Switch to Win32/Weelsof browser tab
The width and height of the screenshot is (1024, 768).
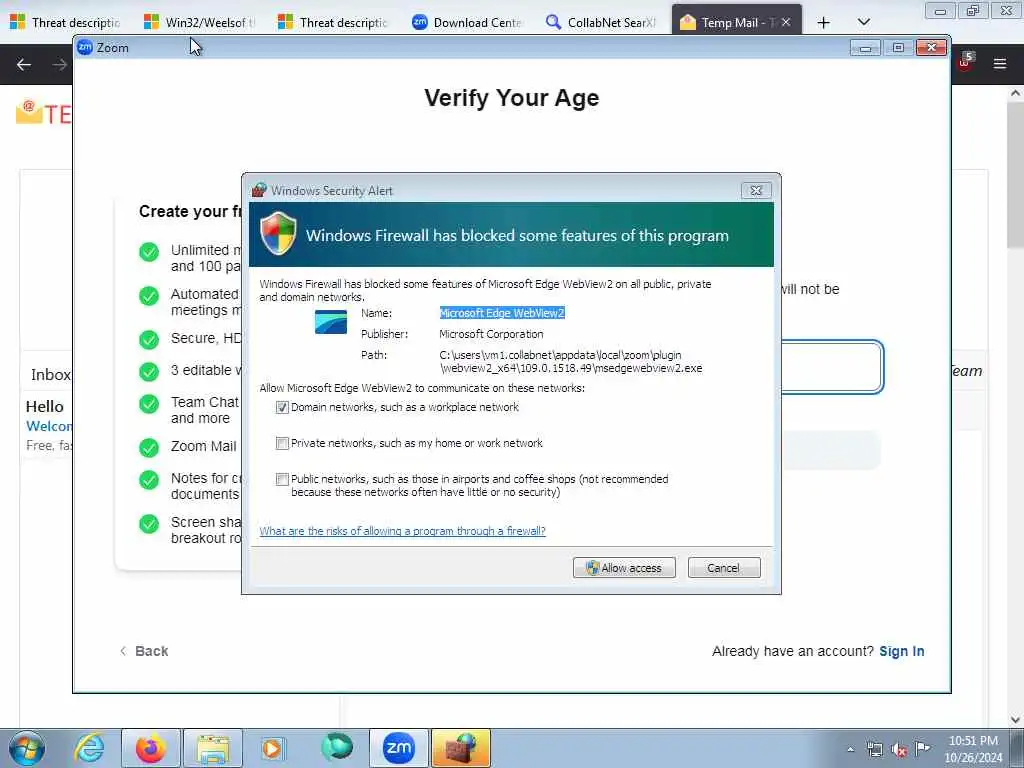tap(199, 22)
